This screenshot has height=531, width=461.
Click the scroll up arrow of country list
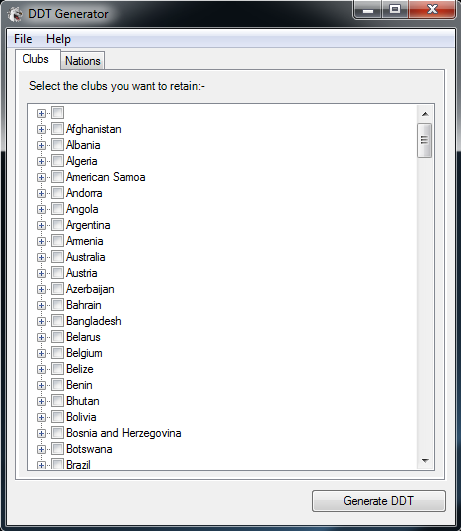(425, 114)
